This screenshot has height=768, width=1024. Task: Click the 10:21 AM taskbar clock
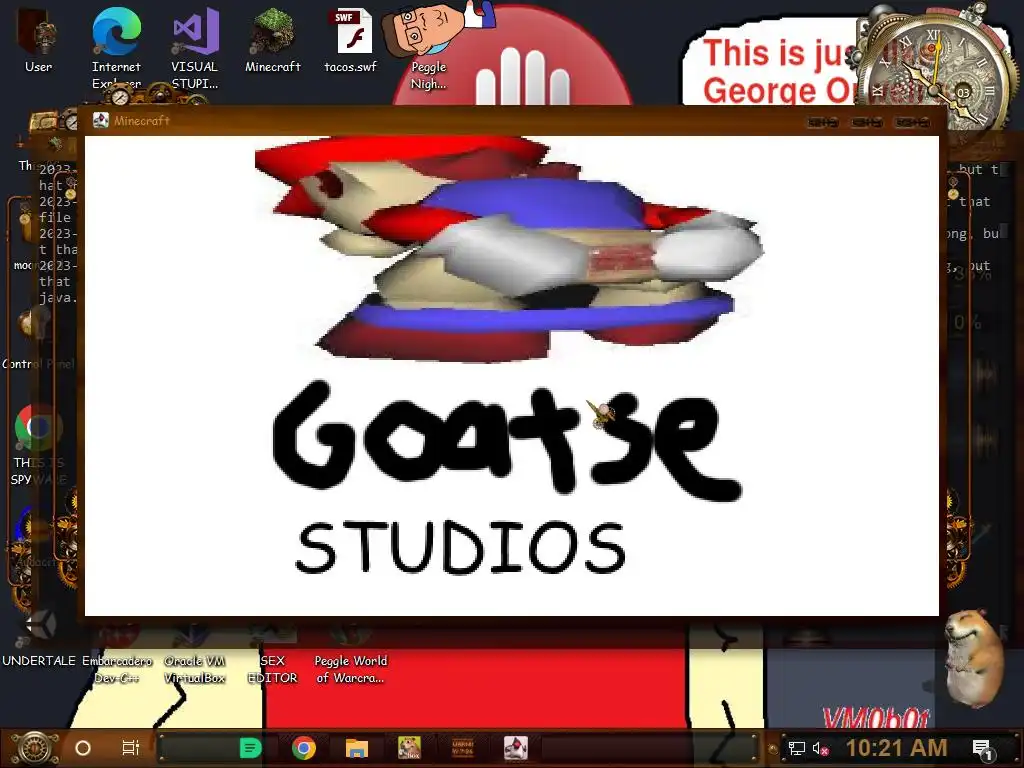896,748
